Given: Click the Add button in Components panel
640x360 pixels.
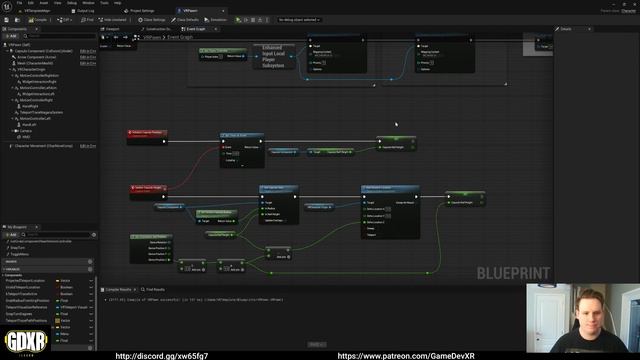Looking at the screenshot, I should click(11, 36).
